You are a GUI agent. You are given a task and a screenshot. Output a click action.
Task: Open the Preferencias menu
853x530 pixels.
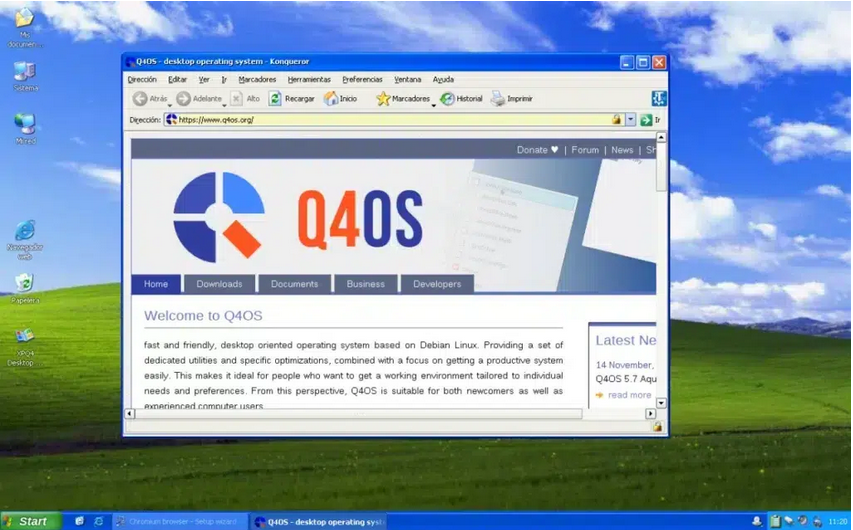tap(362, 79)
